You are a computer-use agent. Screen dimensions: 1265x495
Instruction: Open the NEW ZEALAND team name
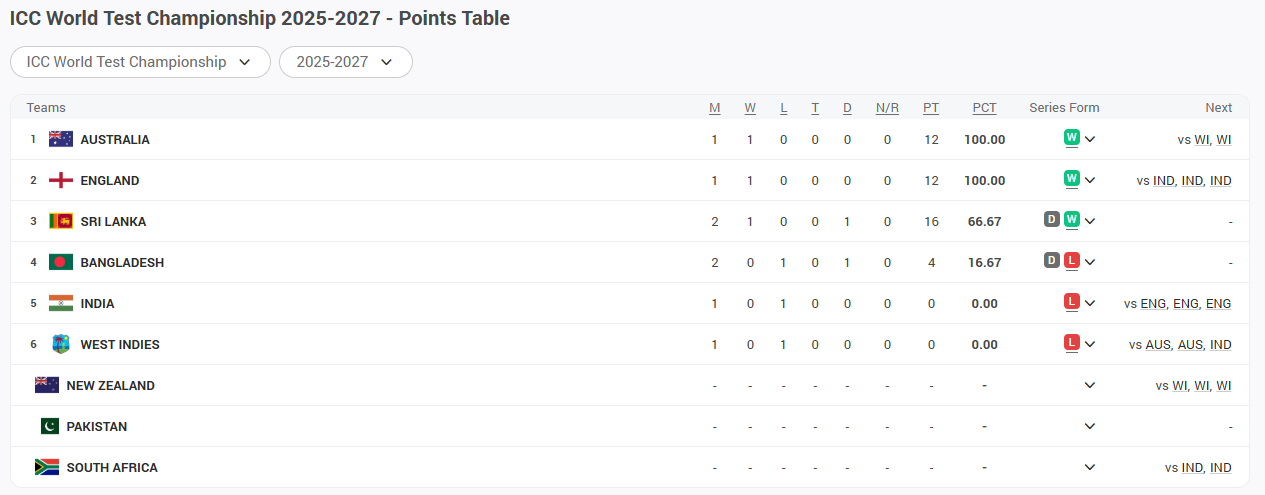pyautogui.click(x=111, y=385)
